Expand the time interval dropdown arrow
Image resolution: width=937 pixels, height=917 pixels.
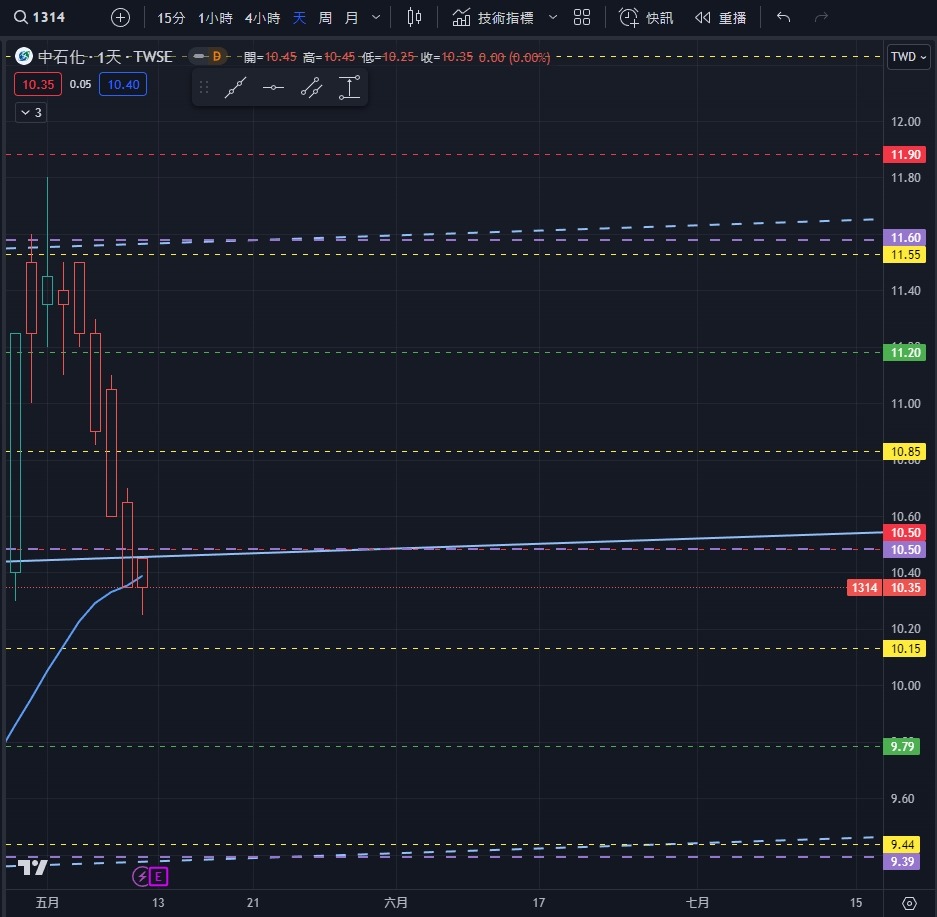pos(375,17)
